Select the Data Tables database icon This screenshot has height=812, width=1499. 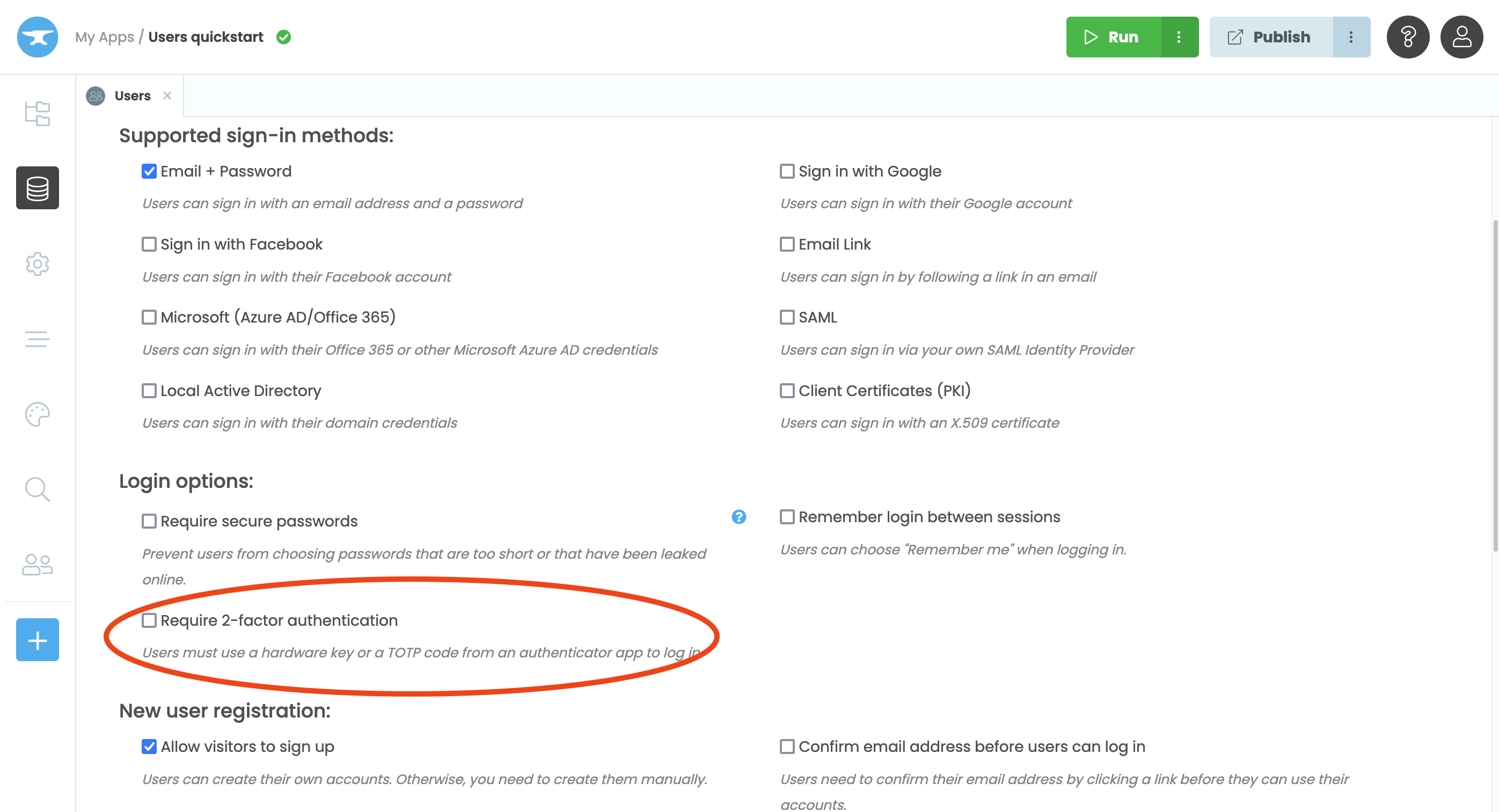36,187
